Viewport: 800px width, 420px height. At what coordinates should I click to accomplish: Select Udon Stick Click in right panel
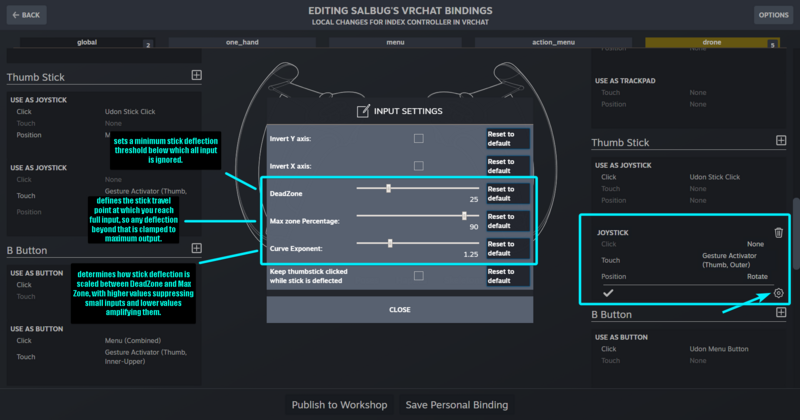(x=714, y=177)
